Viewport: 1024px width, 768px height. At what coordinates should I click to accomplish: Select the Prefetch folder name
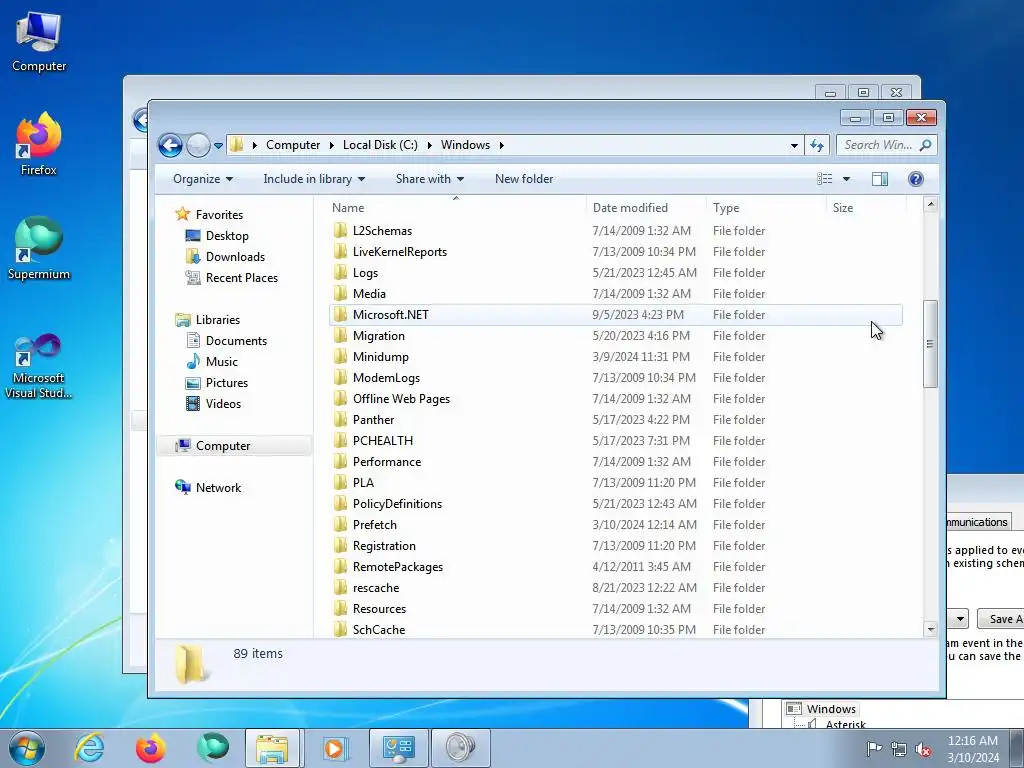375,524
